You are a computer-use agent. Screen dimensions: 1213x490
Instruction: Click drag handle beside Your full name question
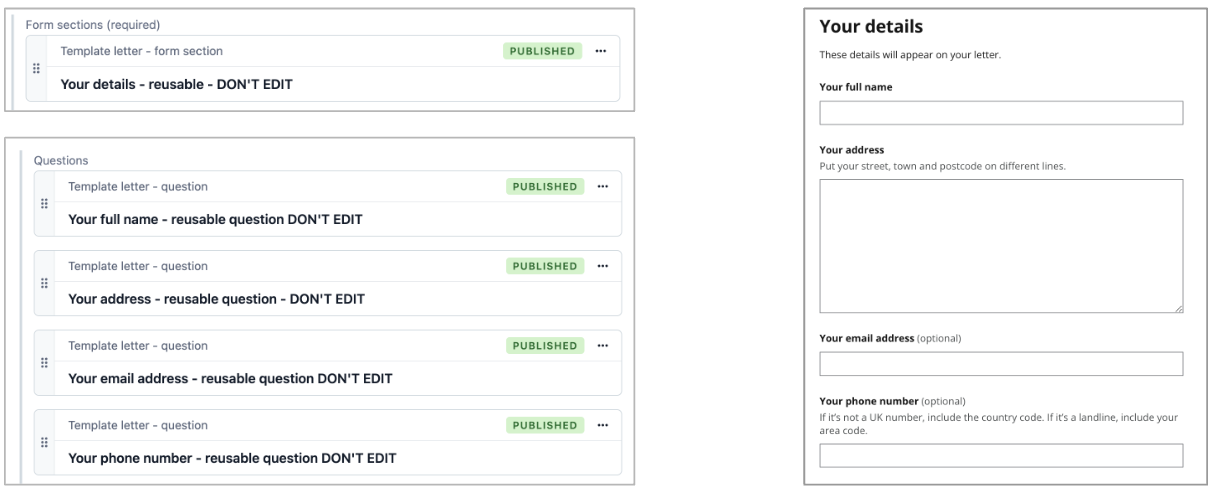click(43, 203)
